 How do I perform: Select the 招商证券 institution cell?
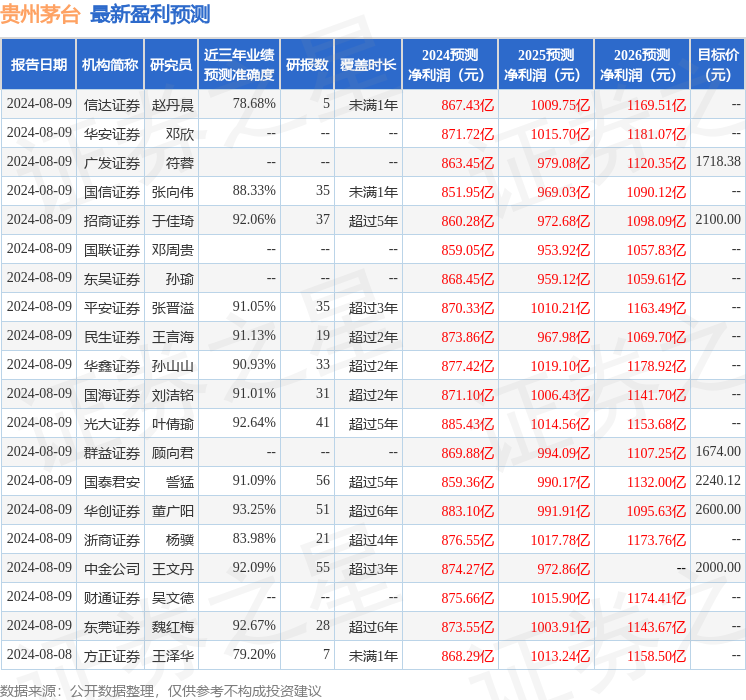click(x=112, y=221)
